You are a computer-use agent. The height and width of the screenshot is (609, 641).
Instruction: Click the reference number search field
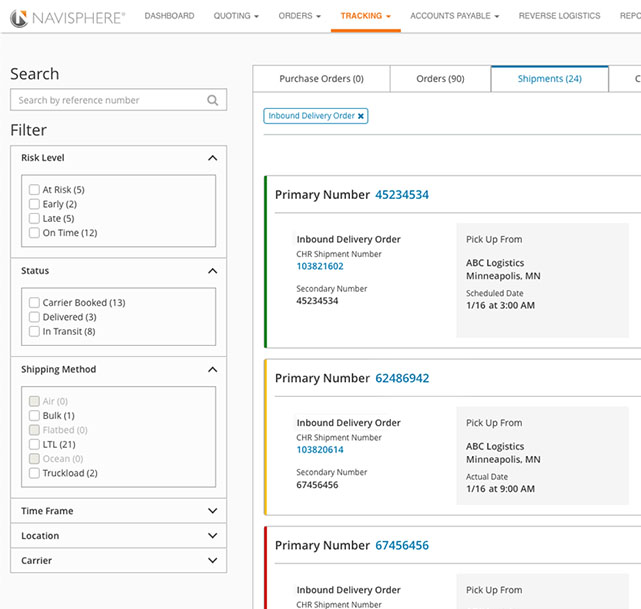(x=118, y=100)
